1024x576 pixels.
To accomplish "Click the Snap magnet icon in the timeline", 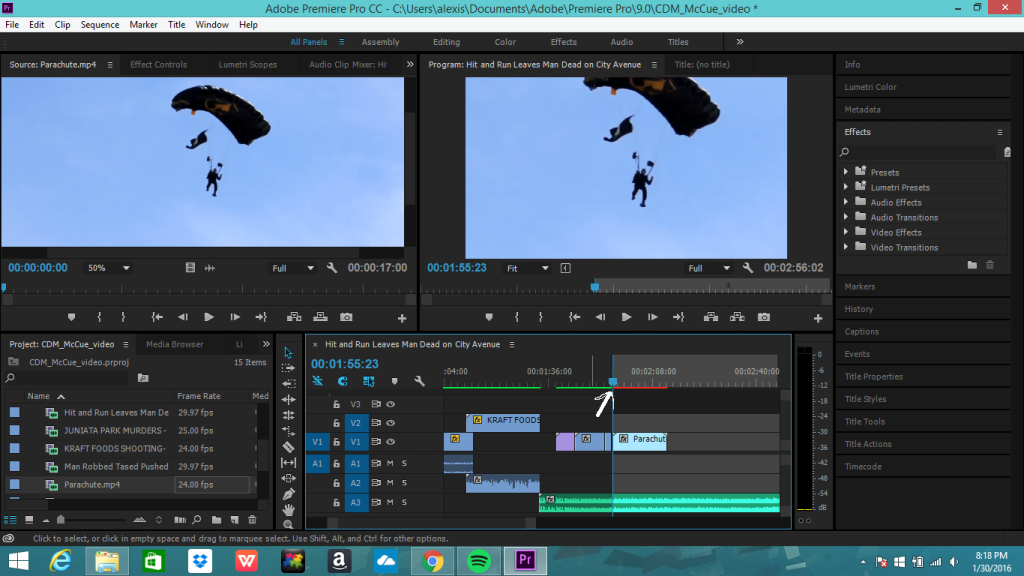I will pos(343,381).
